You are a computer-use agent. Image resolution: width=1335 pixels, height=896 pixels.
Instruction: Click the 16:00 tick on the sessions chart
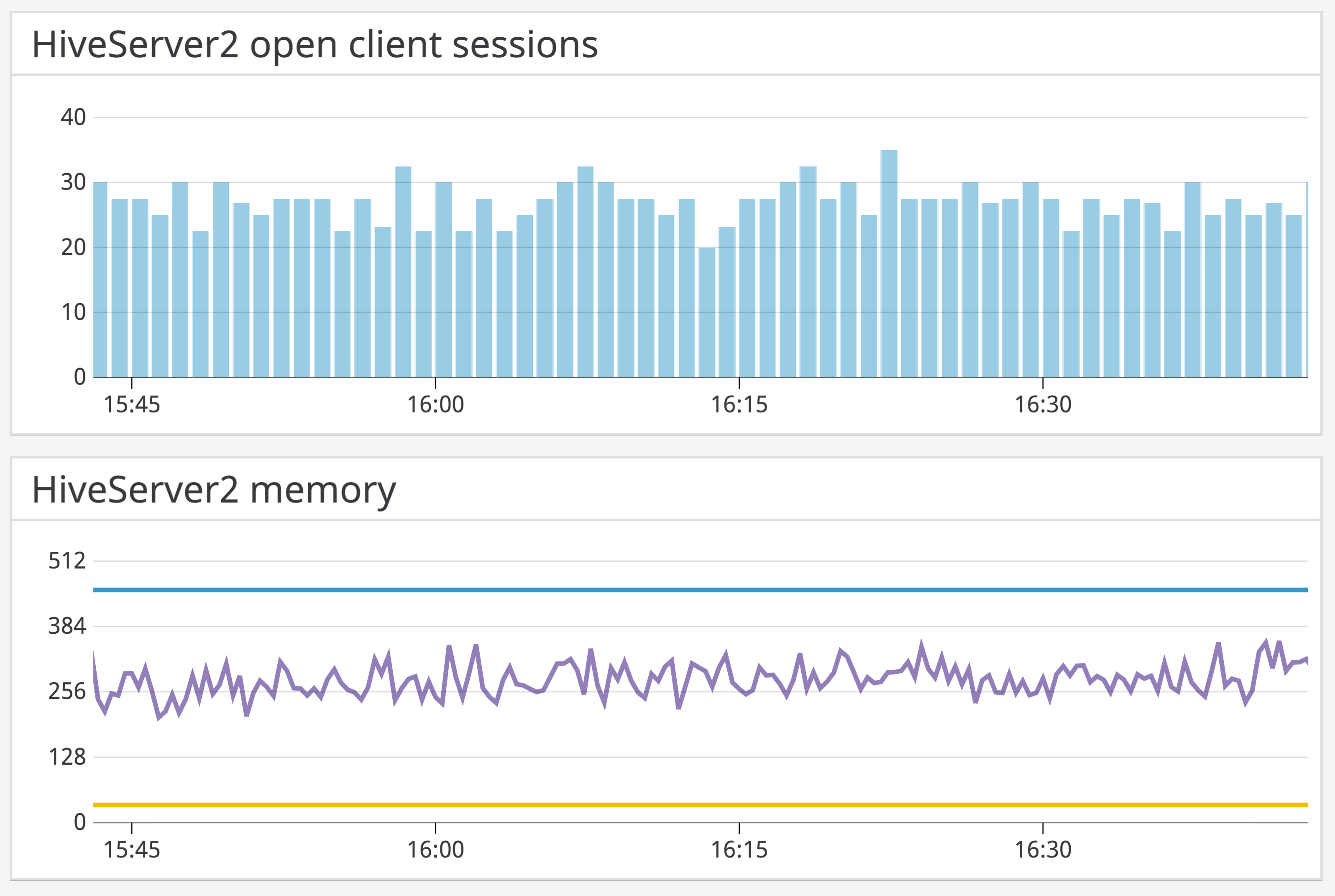tap(435, 404)
